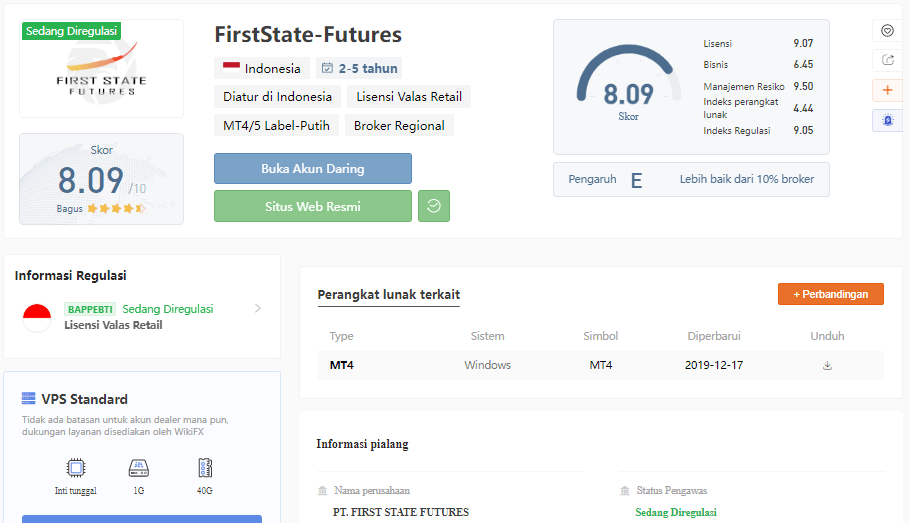
Task: Click the + Perbandingan compare button
Action: coord(830,294)
